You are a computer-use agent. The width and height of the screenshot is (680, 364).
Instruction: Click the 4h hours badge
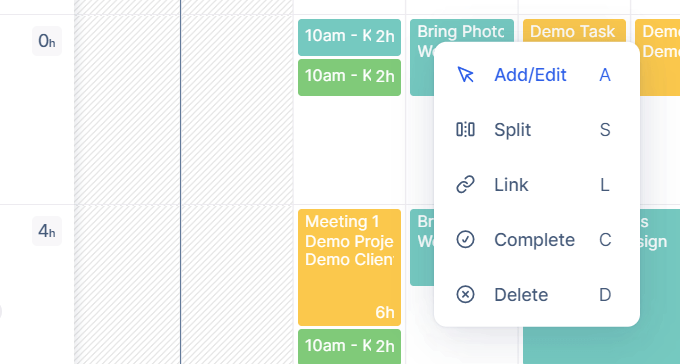[47, 231]
